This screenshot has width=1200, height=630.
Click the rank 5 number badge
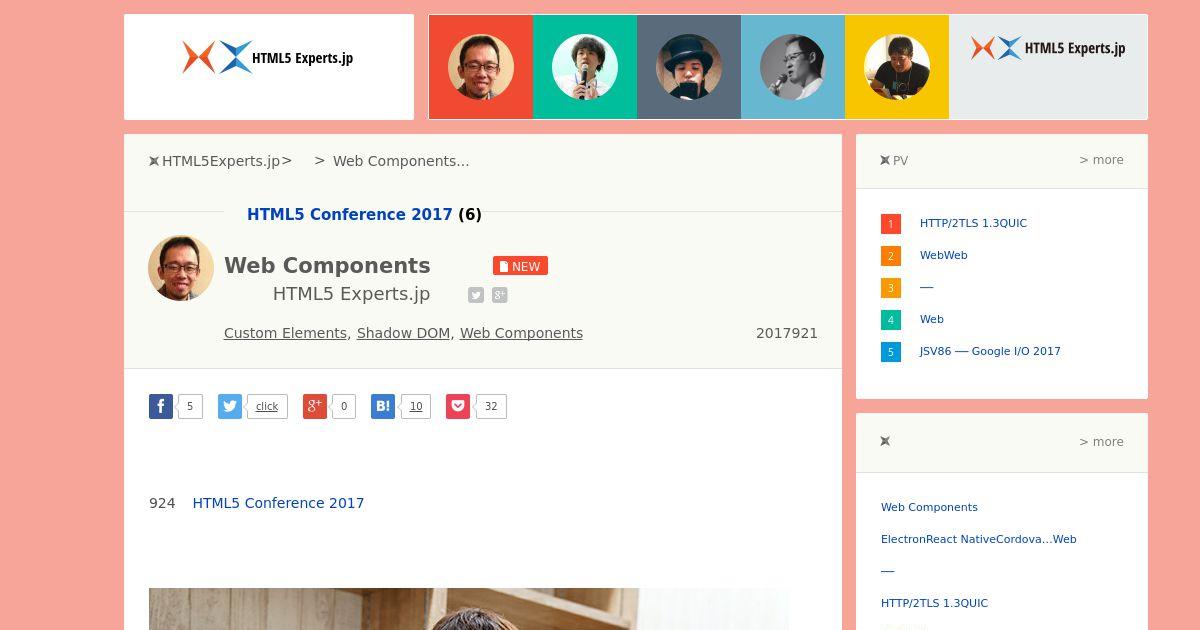click(891, 352)
